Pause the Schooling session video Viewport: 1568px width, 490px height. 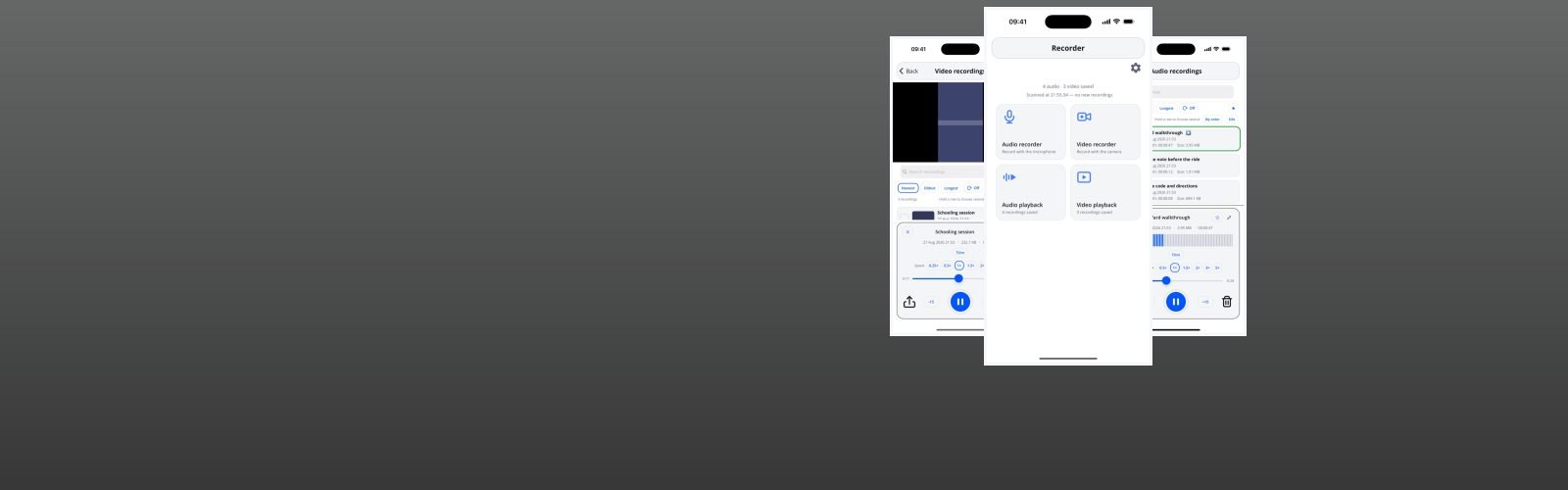[x=960, y=302]
